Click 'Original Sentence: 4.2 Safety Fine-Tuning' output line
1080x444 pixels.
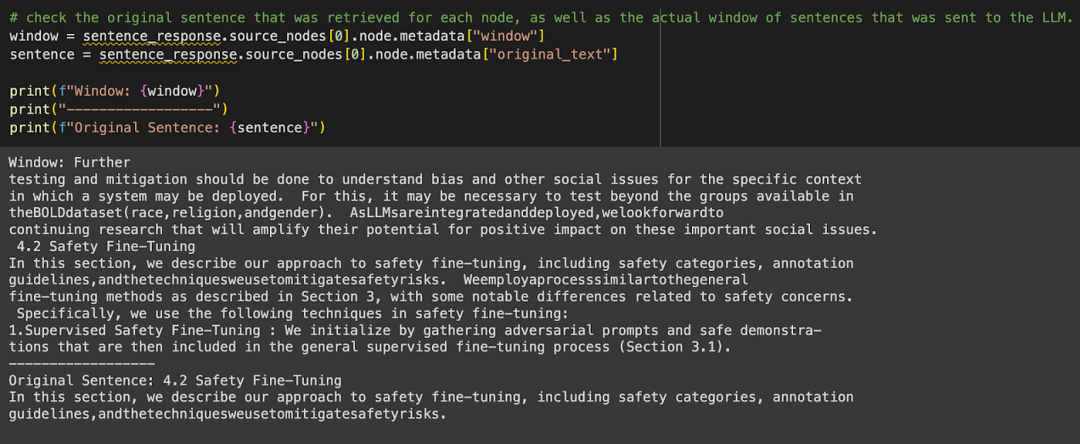176,380
